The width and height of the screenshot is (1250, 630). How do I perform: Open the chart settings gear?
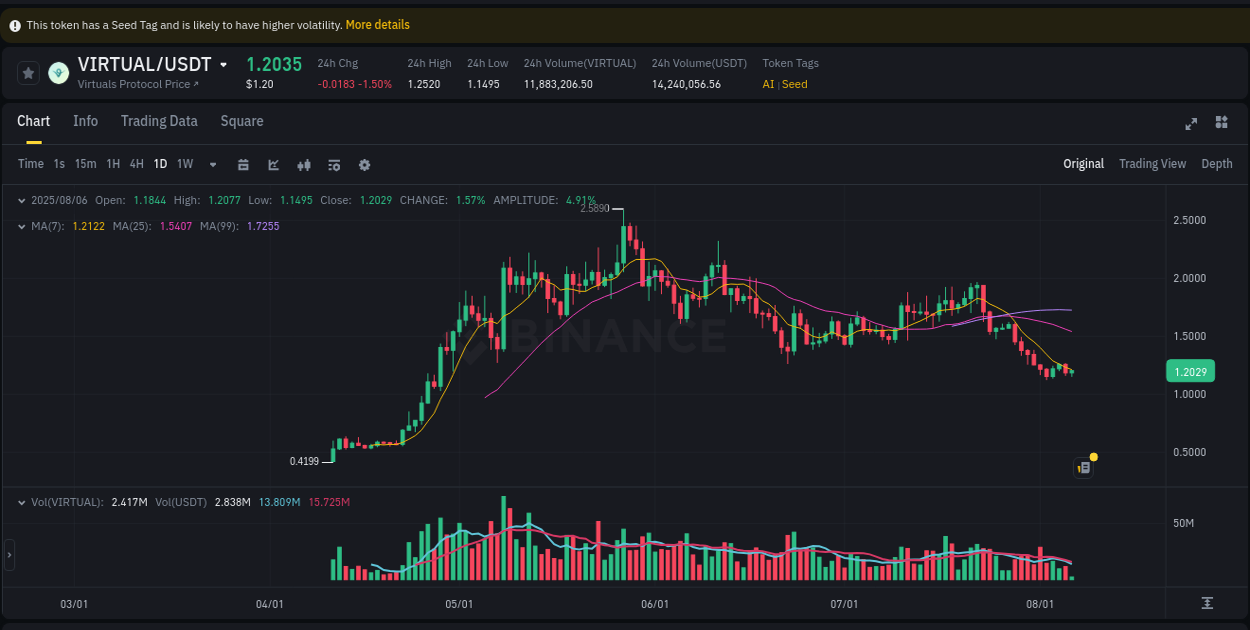(x=364, y=164)
